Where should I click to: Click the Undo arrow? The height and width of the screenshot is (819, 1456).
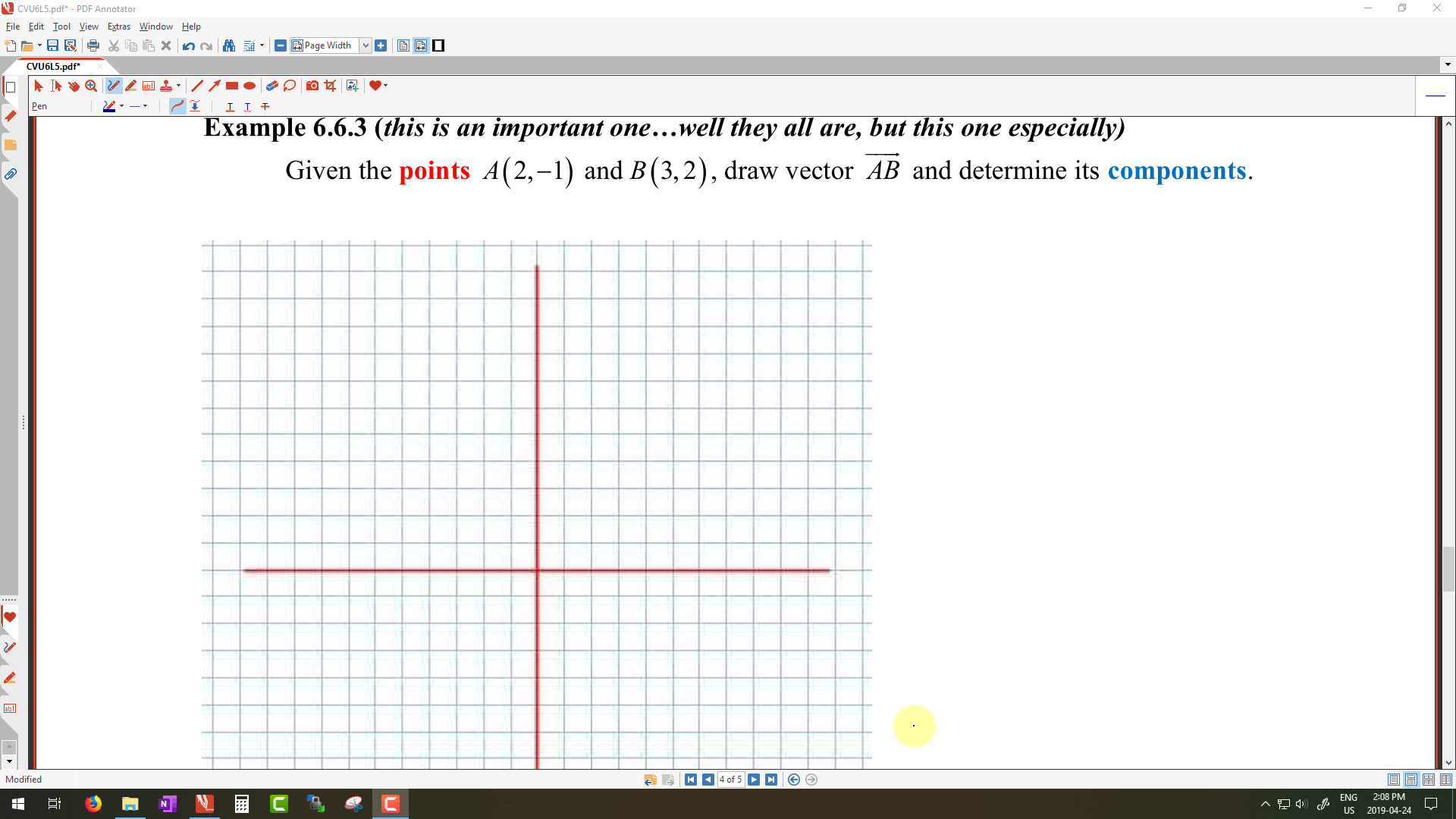[x=188, y=45]
